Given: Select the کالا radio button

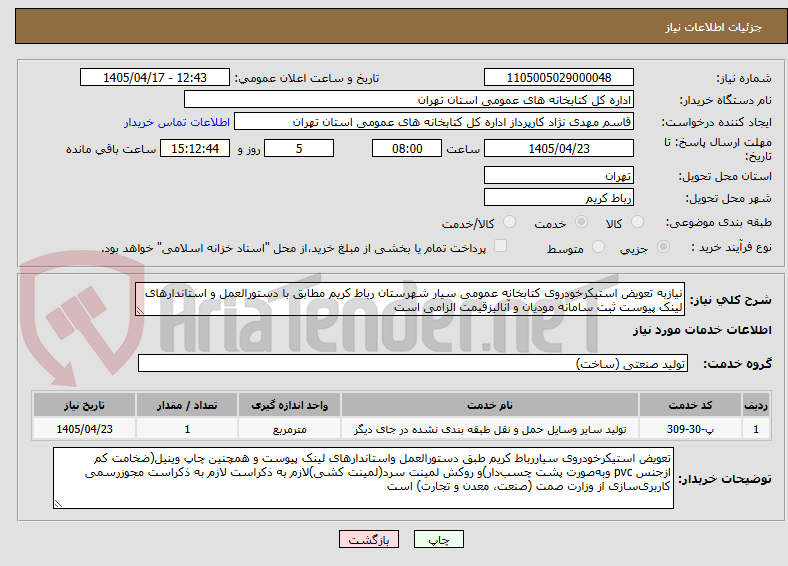Looking at the screenshot, I should coord(637,222).
